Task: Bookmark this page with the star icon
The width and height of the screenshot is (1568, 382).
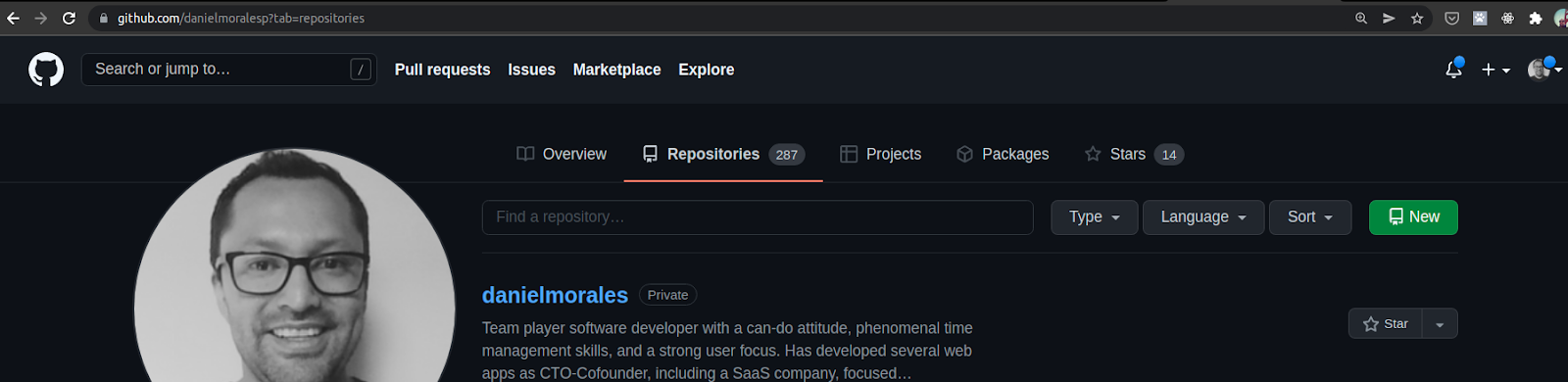Action: pyautogui.click(x=1417, y=18)
